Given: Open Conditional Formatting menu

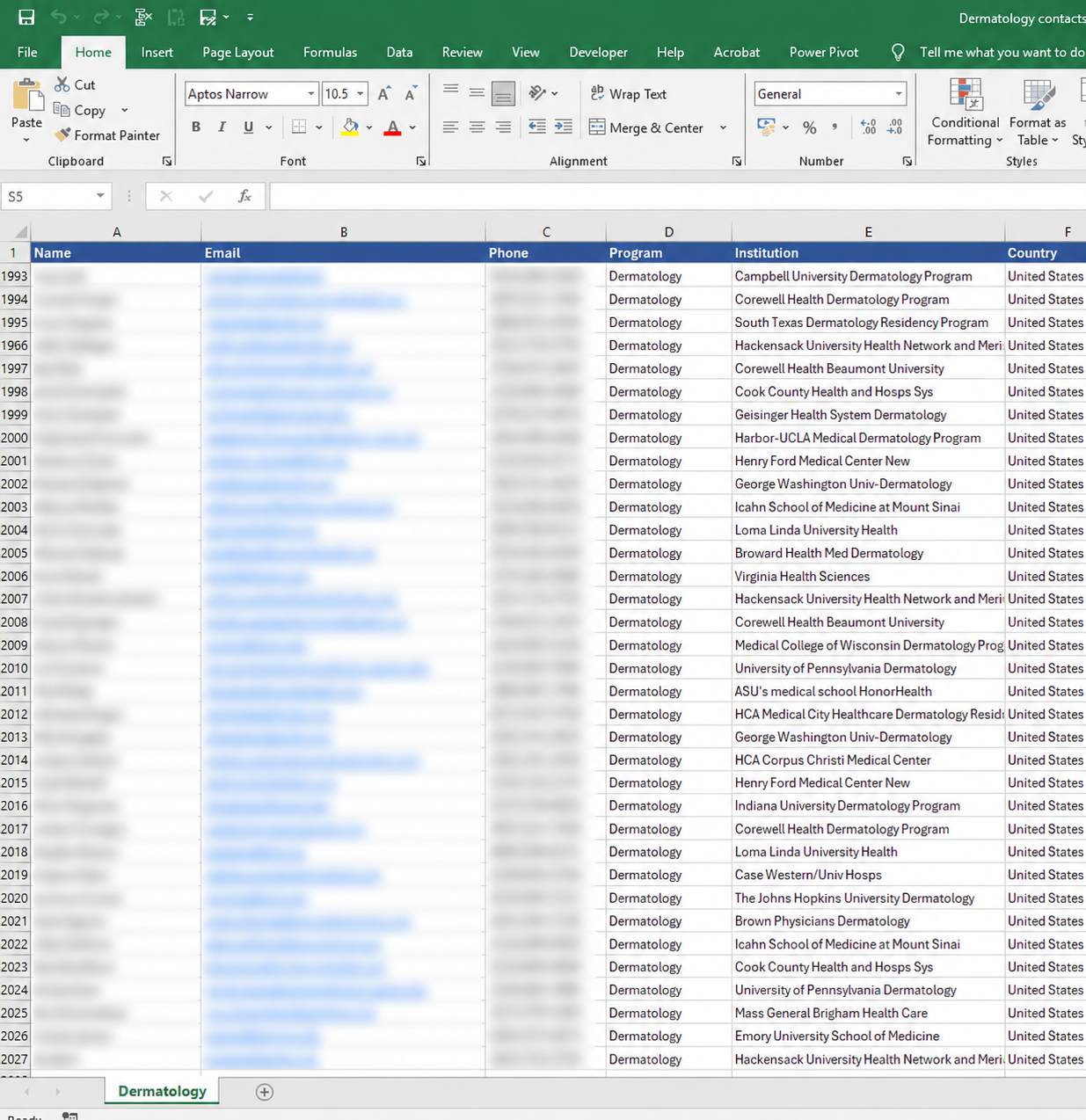Looking at the screenshot, I should [965, 113].
